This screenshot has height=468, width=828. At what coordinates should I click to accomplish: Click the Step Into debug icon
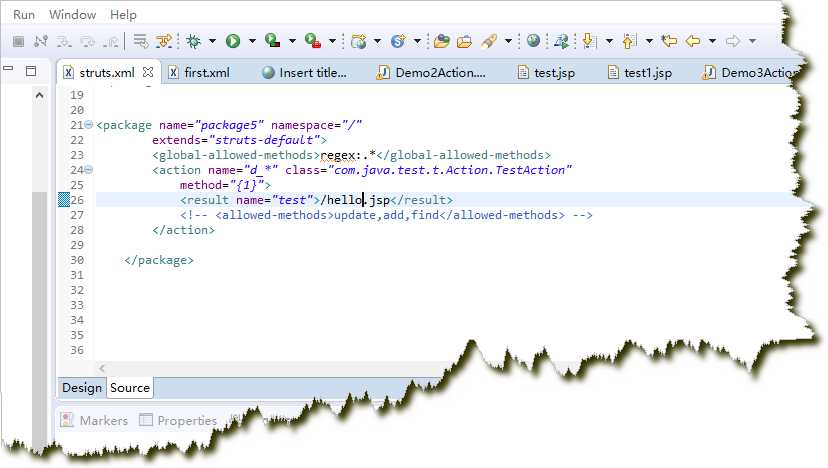(x=64, y=41)
